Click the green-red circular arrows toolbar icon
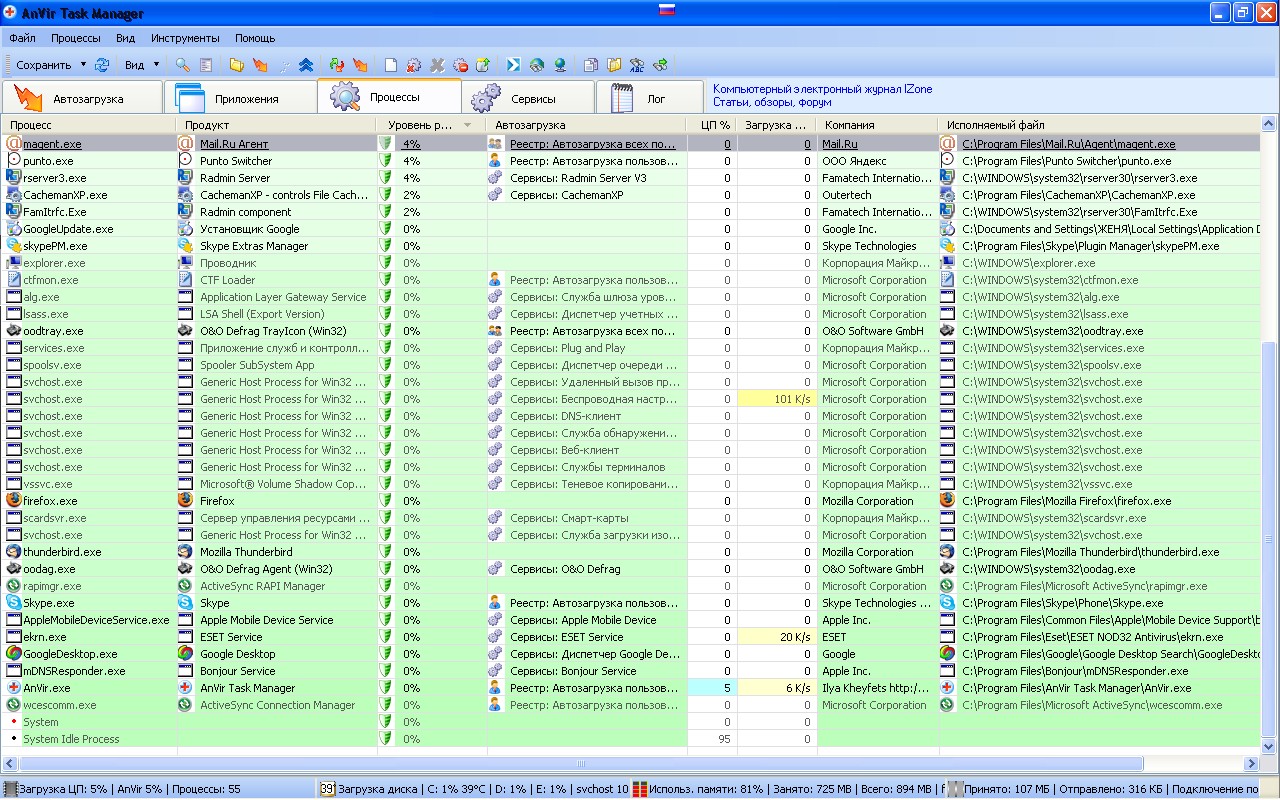This screenshot has height=800, width=1280. point(337,65)
